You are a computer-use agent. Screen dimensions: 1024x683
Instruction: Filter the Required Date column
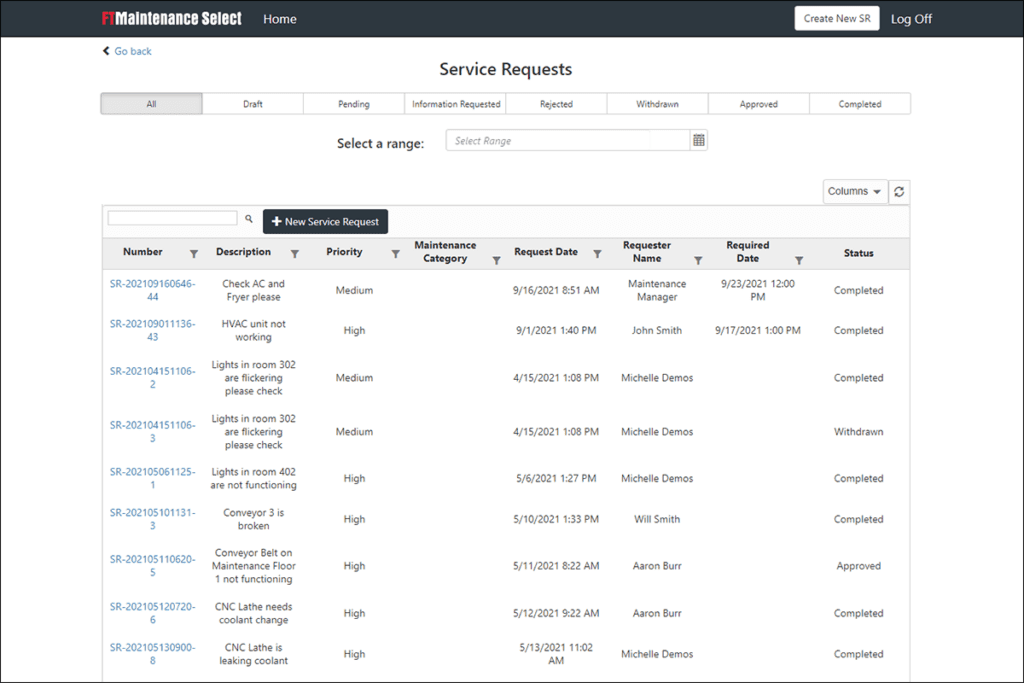click(799, 261)
